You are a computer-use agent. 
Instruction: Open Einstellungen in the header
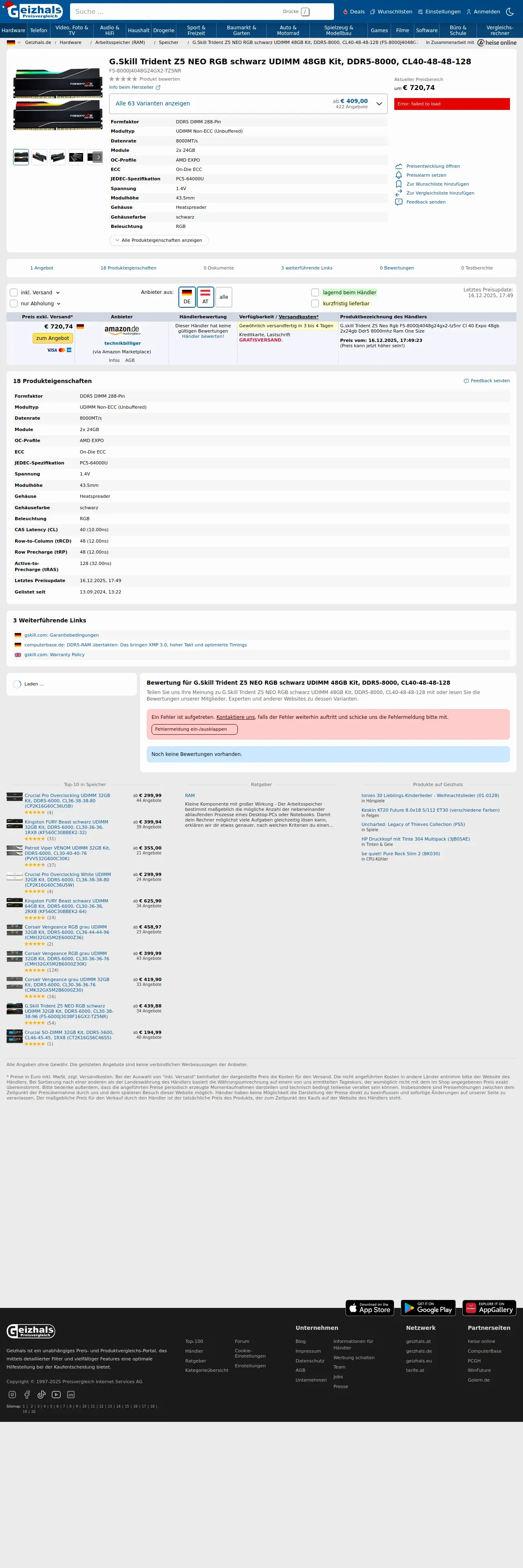(x=439, y=11)
